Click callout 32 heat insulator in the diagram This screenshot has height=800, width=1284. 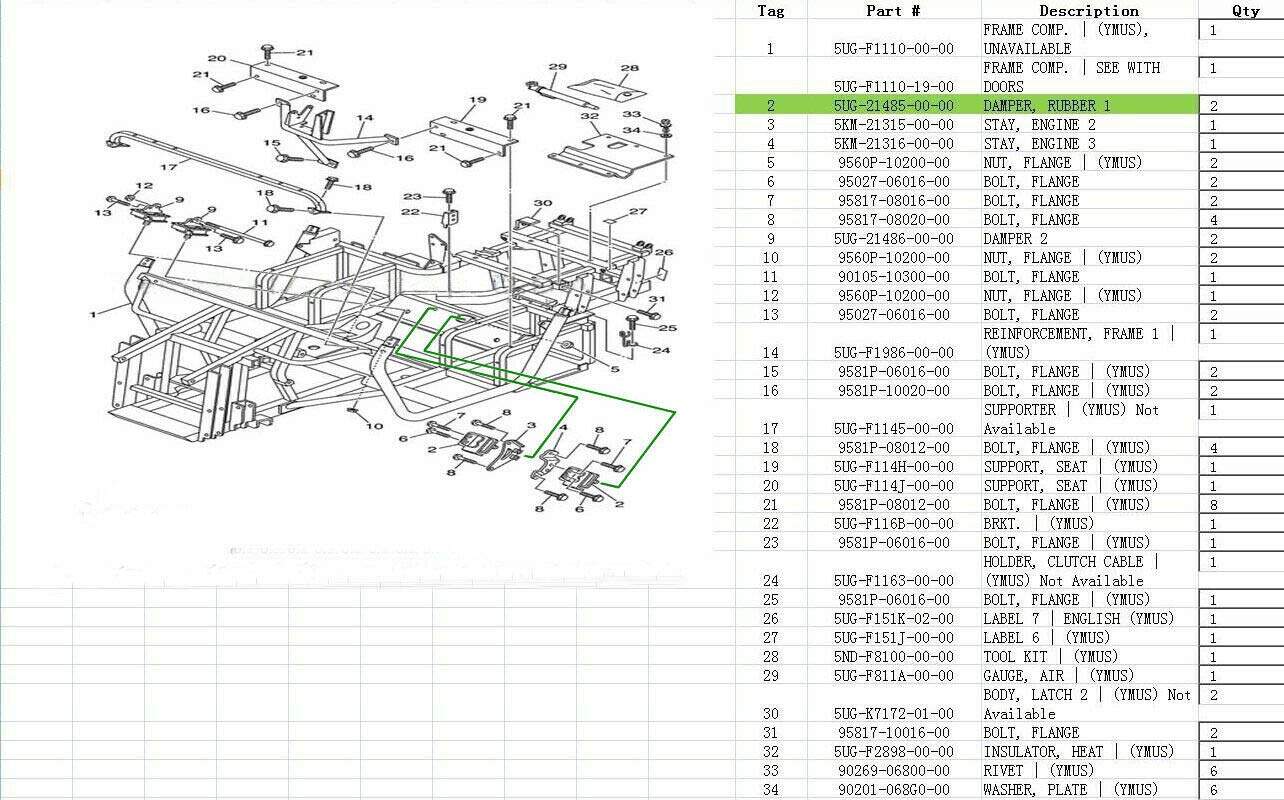(590, 116)
